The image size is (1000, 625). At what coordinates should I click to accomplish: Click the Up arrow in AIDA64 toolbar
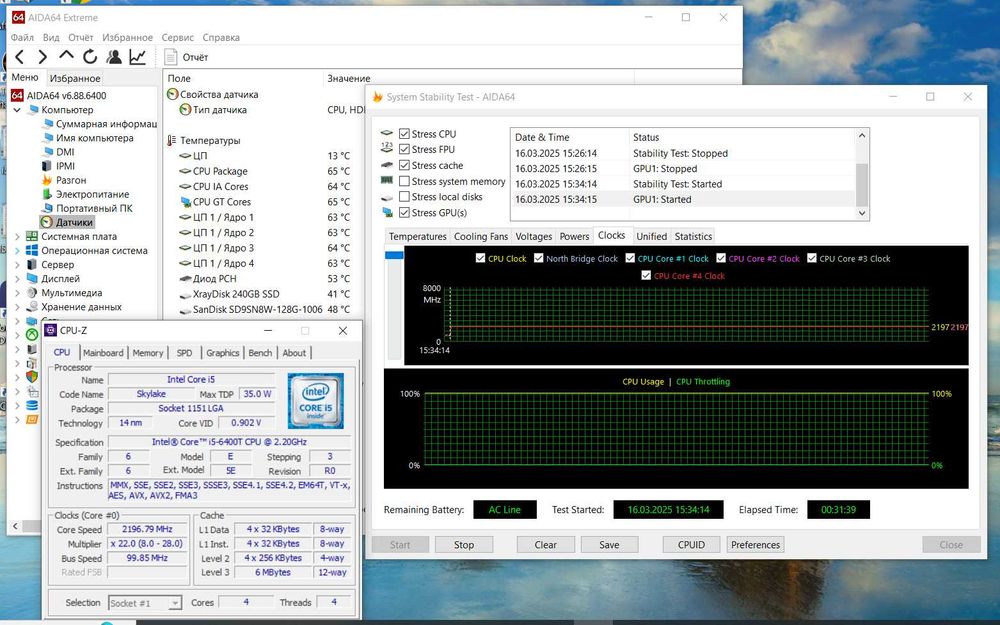pos(66,56)
